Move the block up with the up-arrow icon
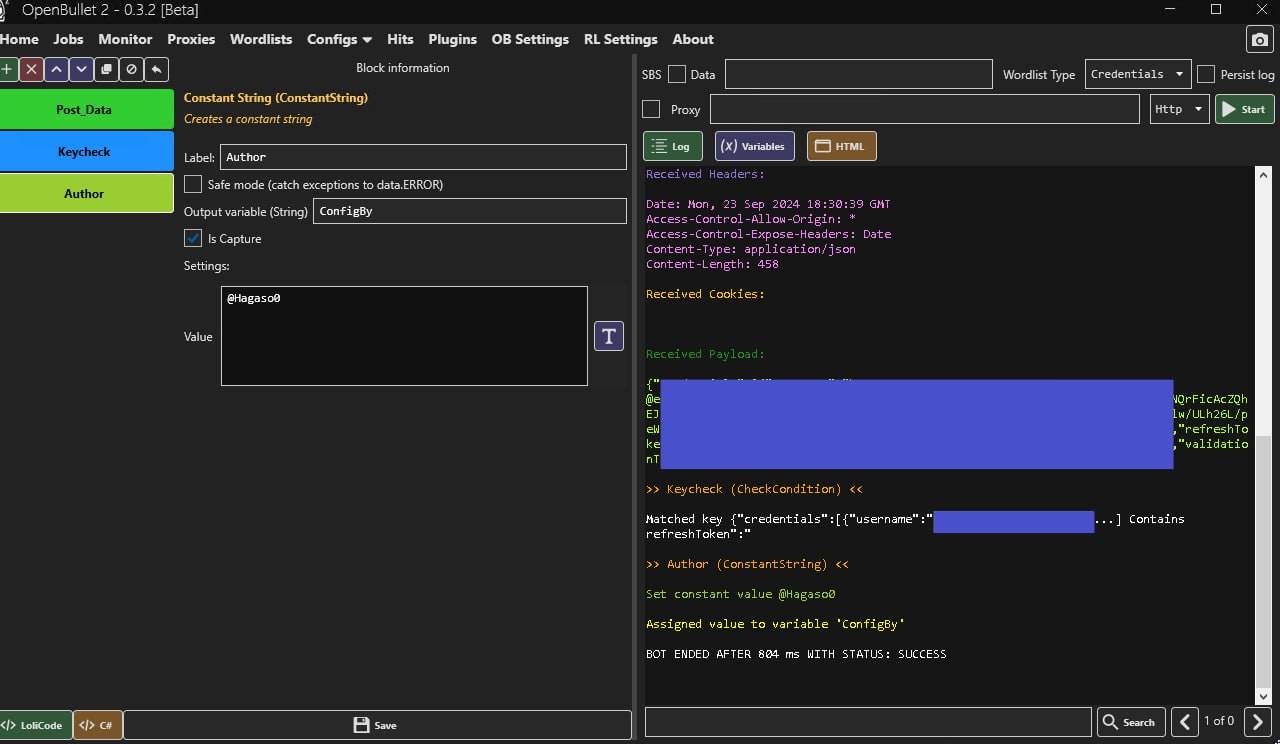Image resolution: width=1280 pixels, height=744 pixels. tap(57, 69)
